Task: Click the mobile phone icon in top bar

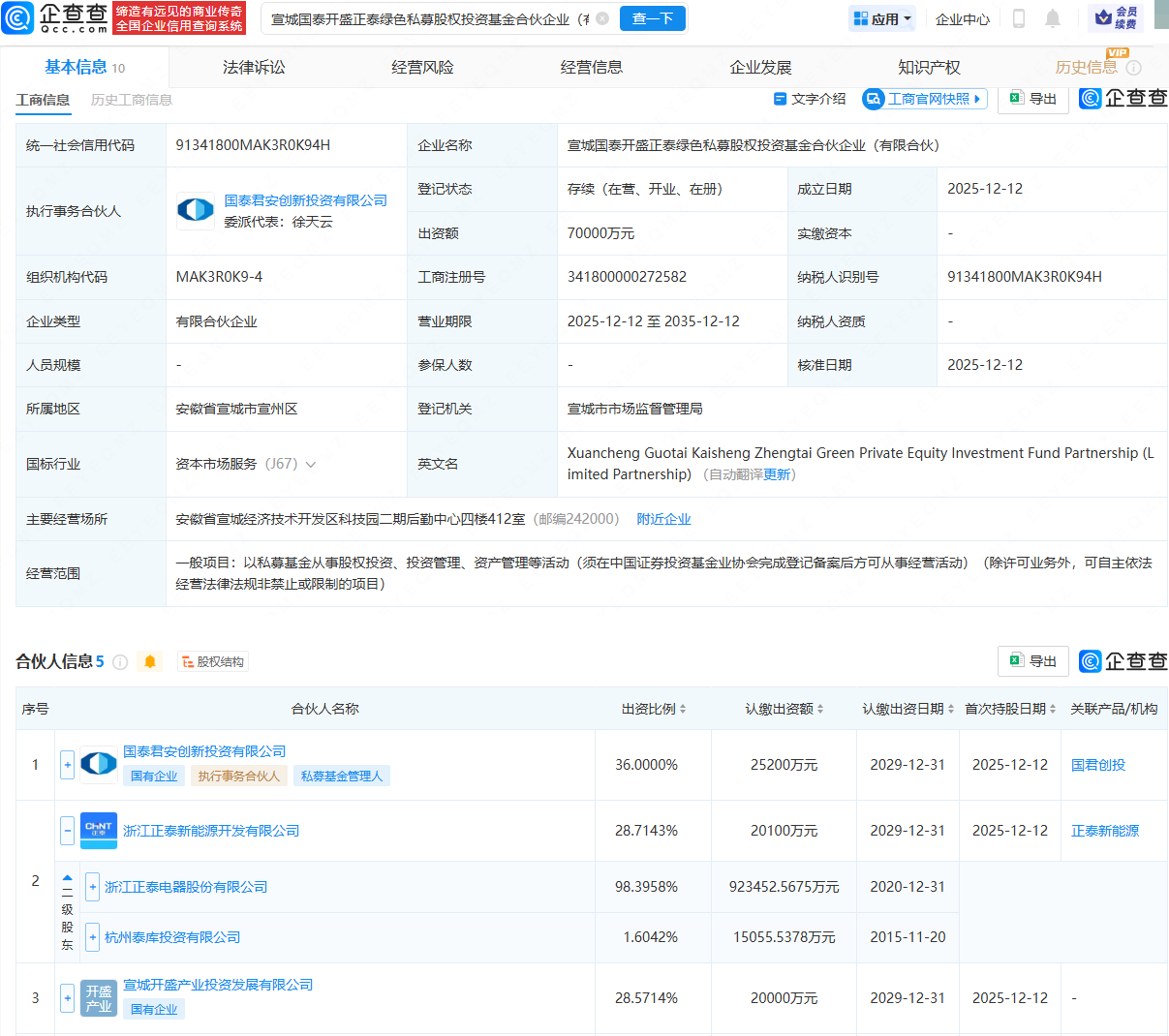Action: coord(1018,18)
